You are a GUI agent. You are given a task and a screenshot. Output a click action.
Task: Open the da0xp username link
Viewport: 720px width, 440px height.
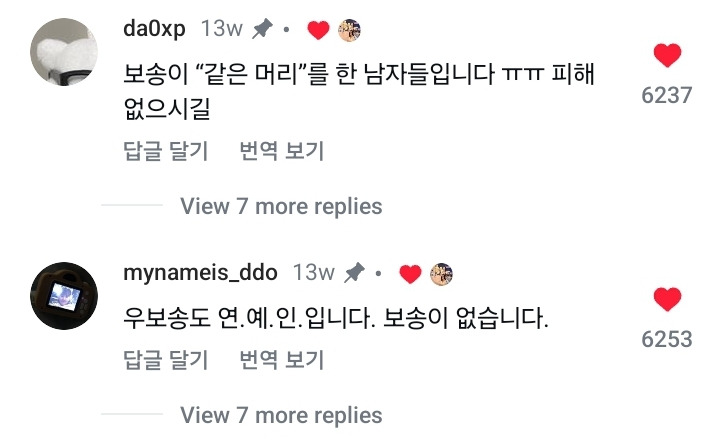156,29
